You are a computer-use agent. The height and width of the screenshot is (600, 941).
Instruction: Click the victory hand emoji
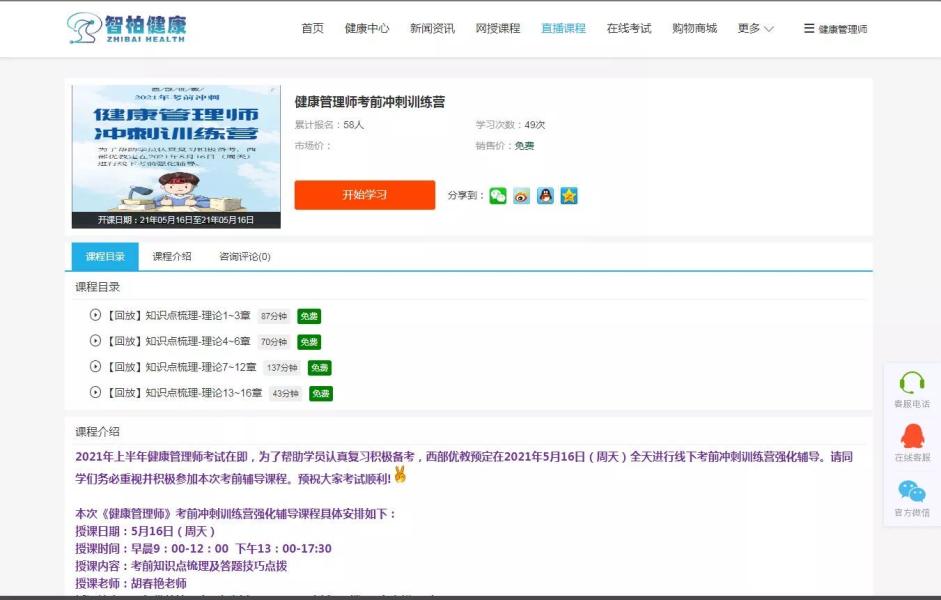coord(400,475)
